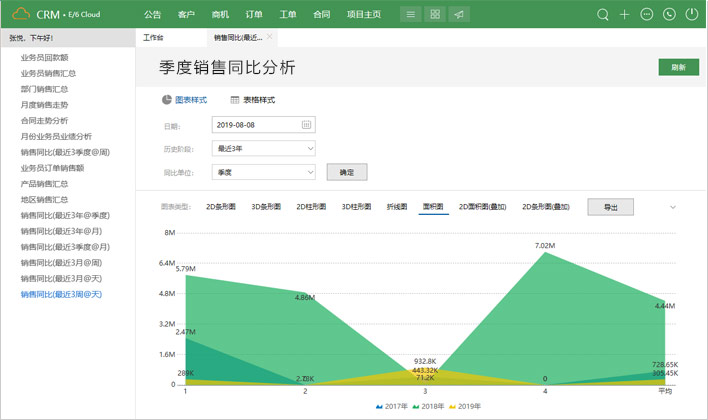The image size is (708, 420).
Task: Click the search magnifier icon in header
Action: tap(603, 15)
